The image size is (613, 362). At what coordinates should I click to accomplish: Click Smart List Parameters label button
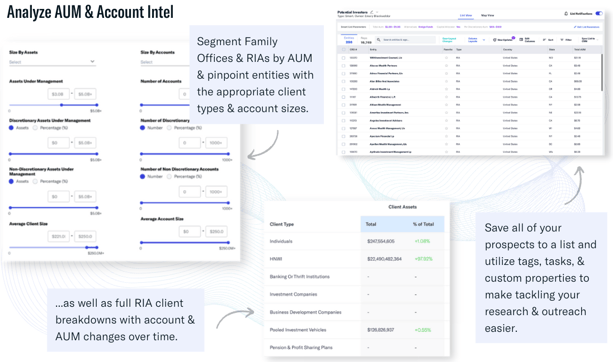click(x=353, y=27)
